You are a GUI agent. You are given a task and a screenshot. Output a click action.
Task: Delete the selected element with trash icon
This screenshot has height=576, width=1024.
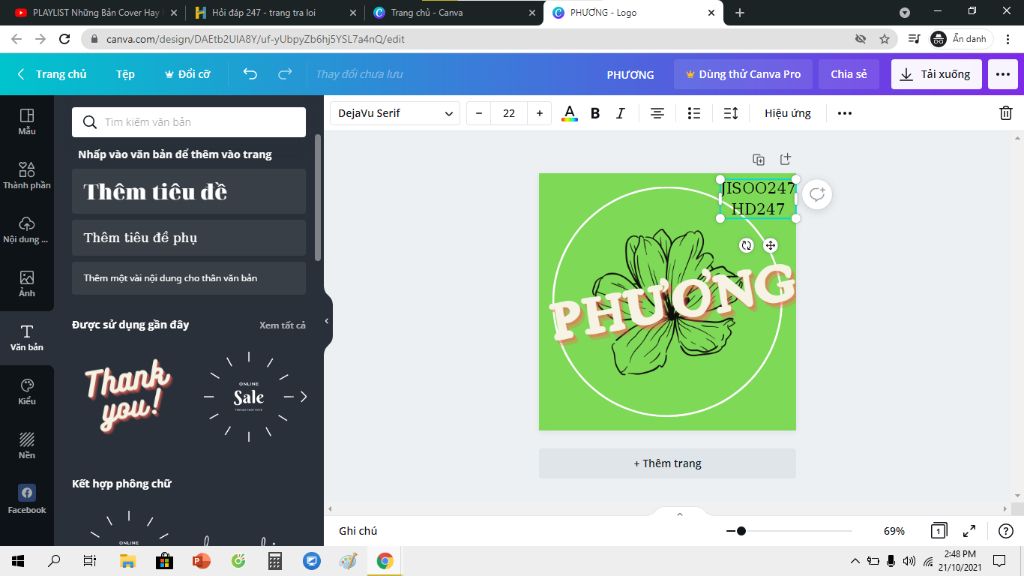coord(1006,113)
